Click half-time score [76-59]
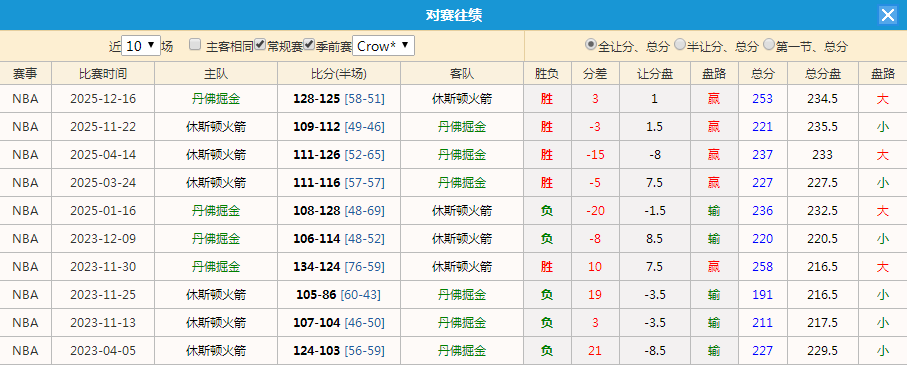Image resolution: width=907 pixels, height=367 pixels. [x=364, y=267]
